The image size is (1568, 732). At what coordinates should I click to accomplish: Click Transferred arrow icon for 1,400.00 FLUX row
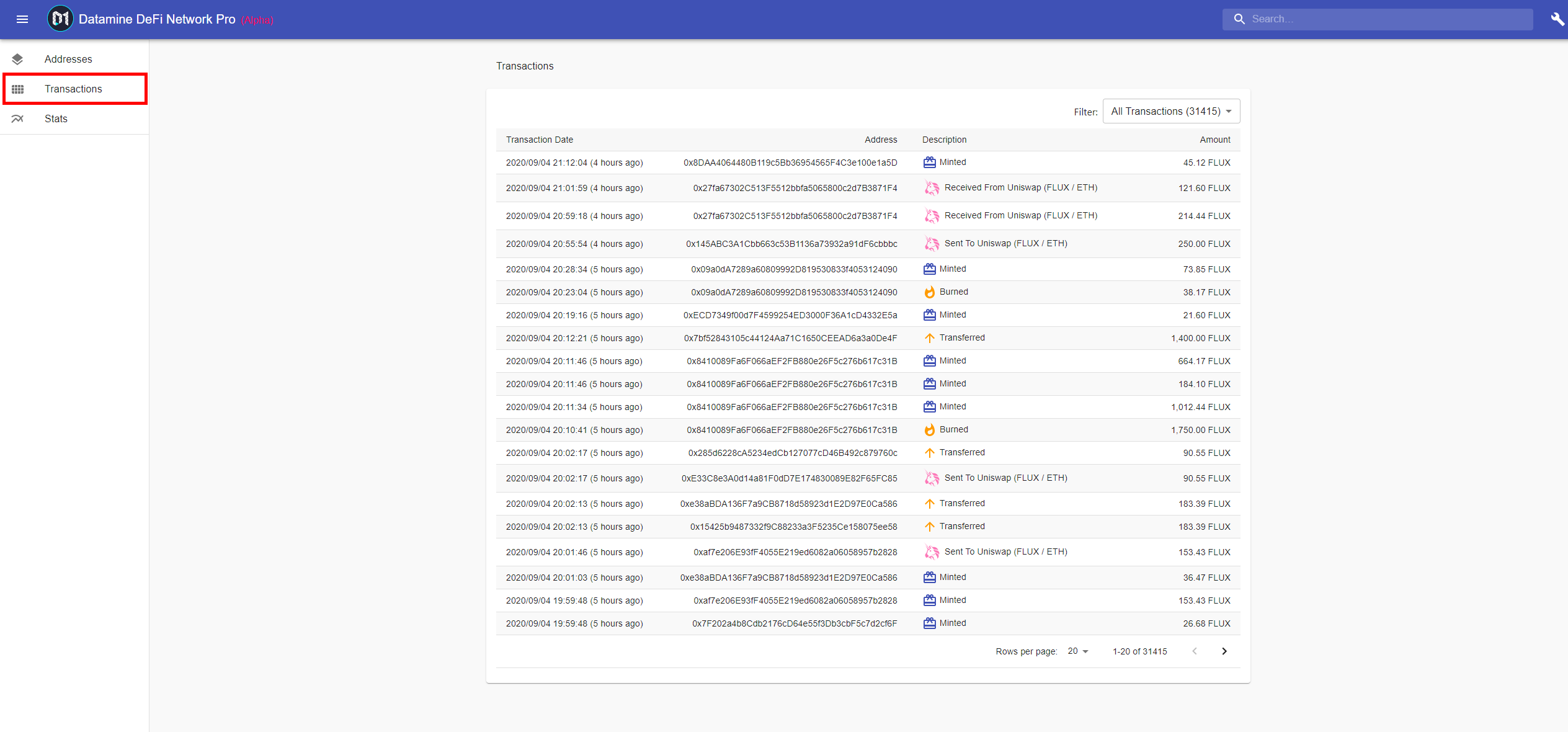point(929,338)
